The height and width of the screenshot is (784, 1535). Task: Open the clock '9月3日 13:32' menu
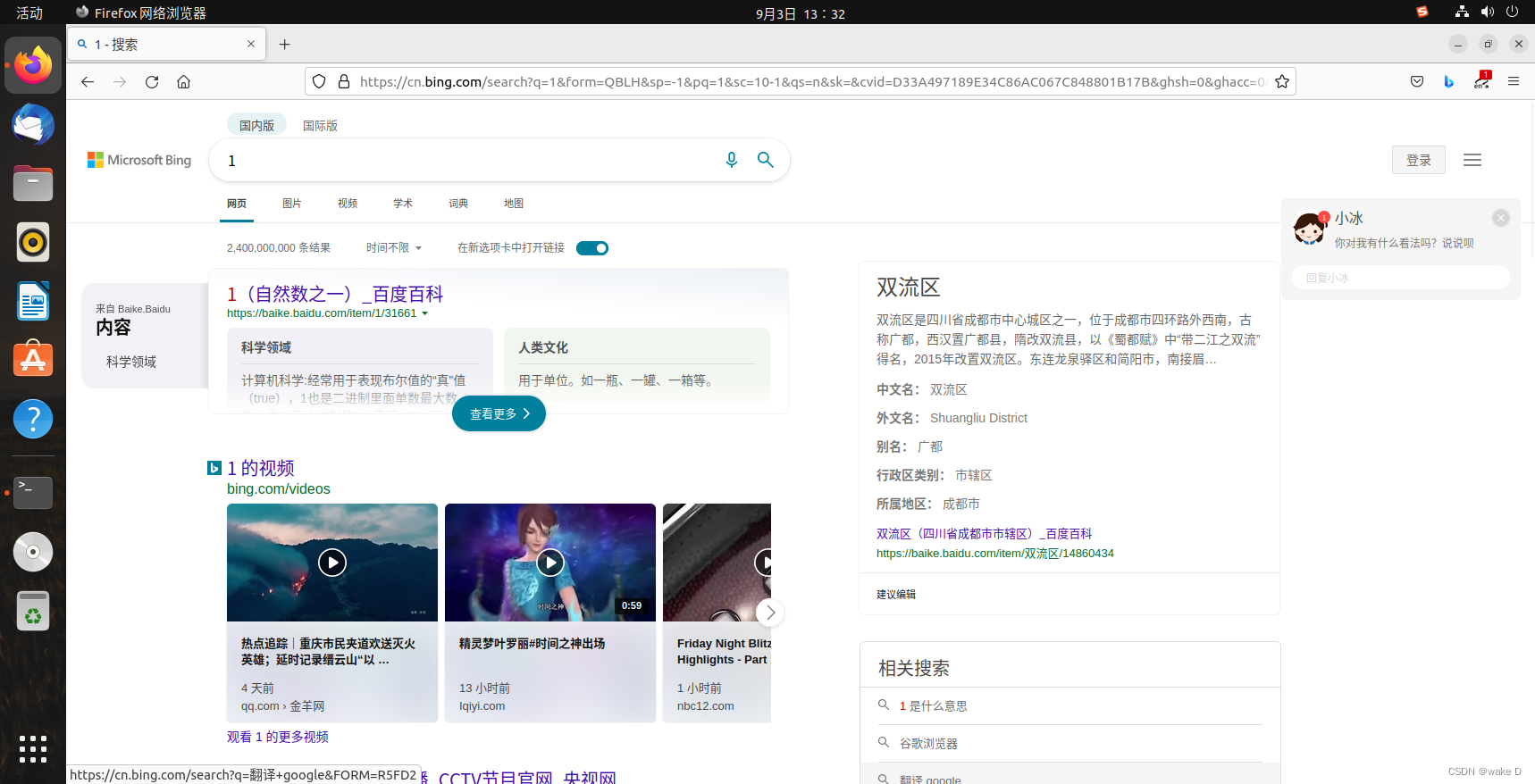(800, 13)
